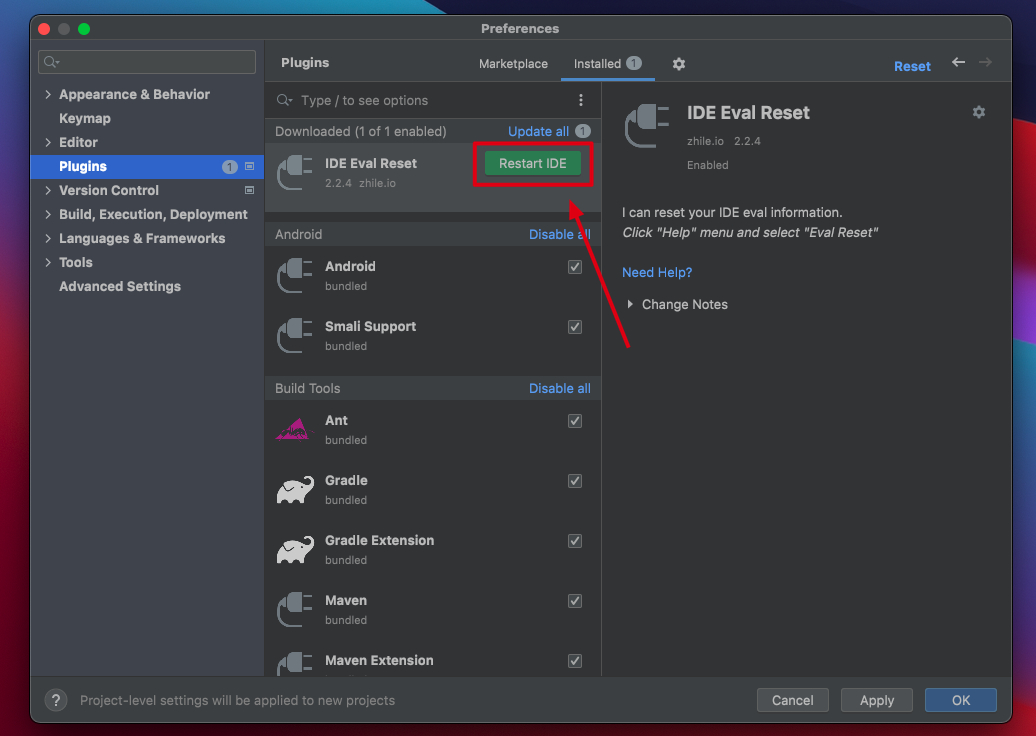Click the back arrow in Preferences header
1036x736 pixels.
[x=958, y=63]
